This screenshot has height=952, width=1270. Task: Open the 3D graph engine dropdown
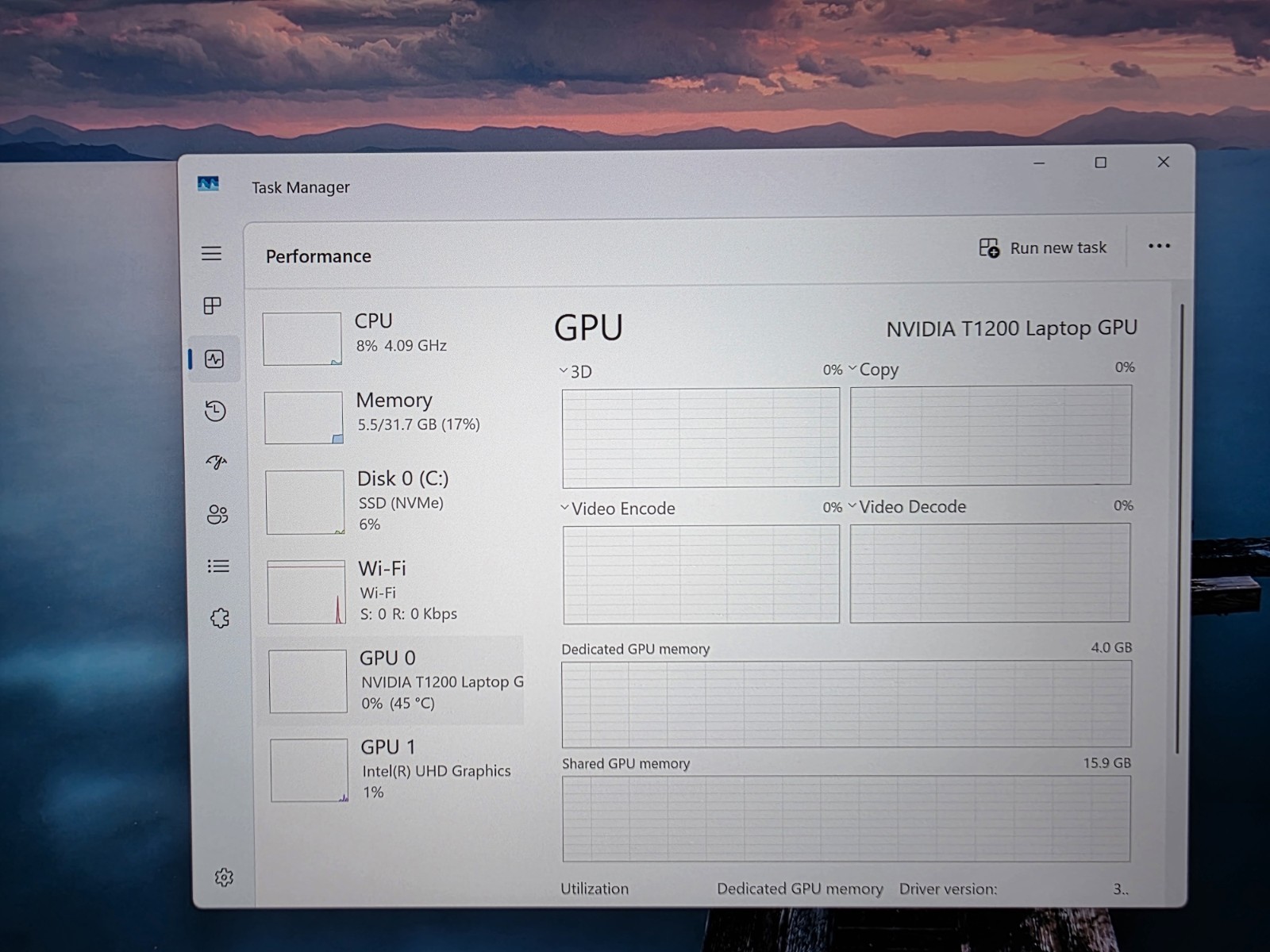pyautogui.click(x=564, y=370)
